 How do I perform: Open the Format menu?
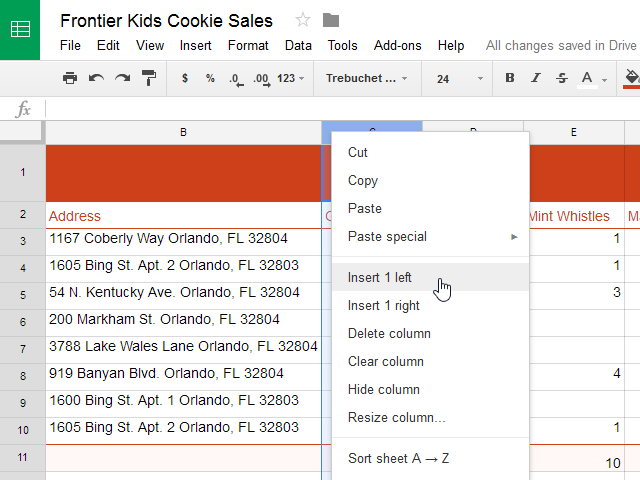tap(248, 45)
